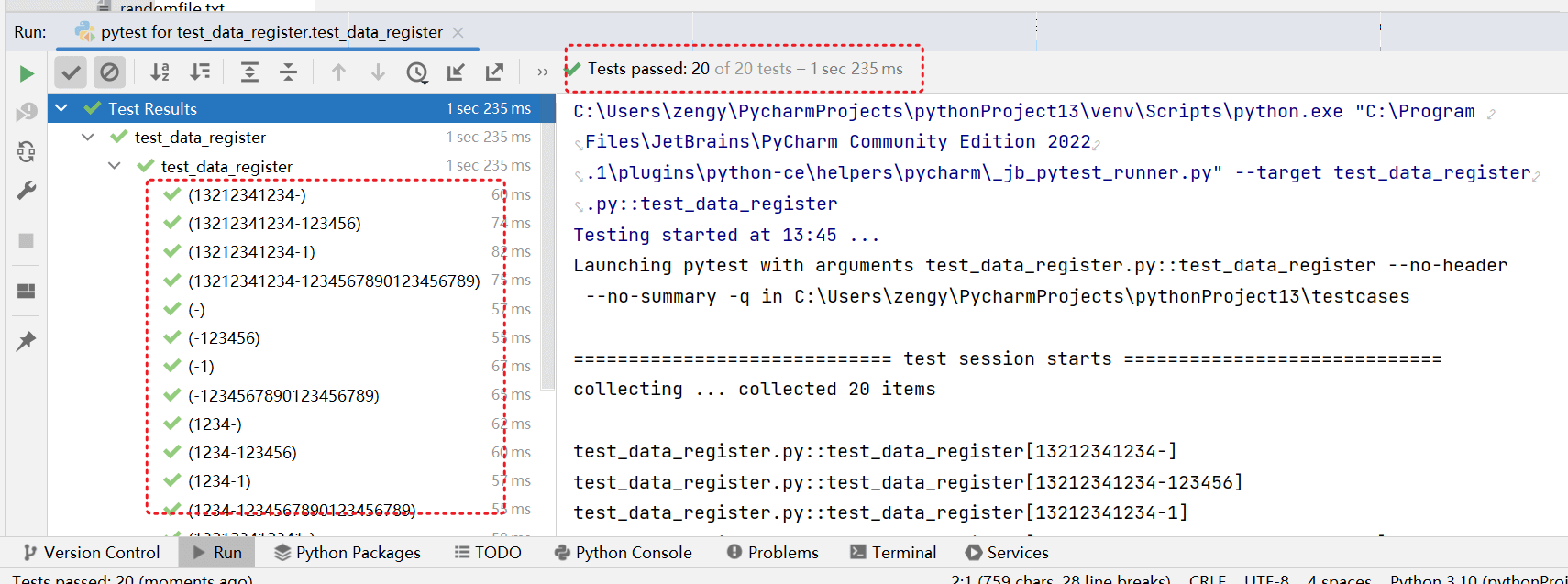Screen dimensions: 1568x584
Task: Click 'Testing started at 13:45' console line
Action: coord(726,235)
